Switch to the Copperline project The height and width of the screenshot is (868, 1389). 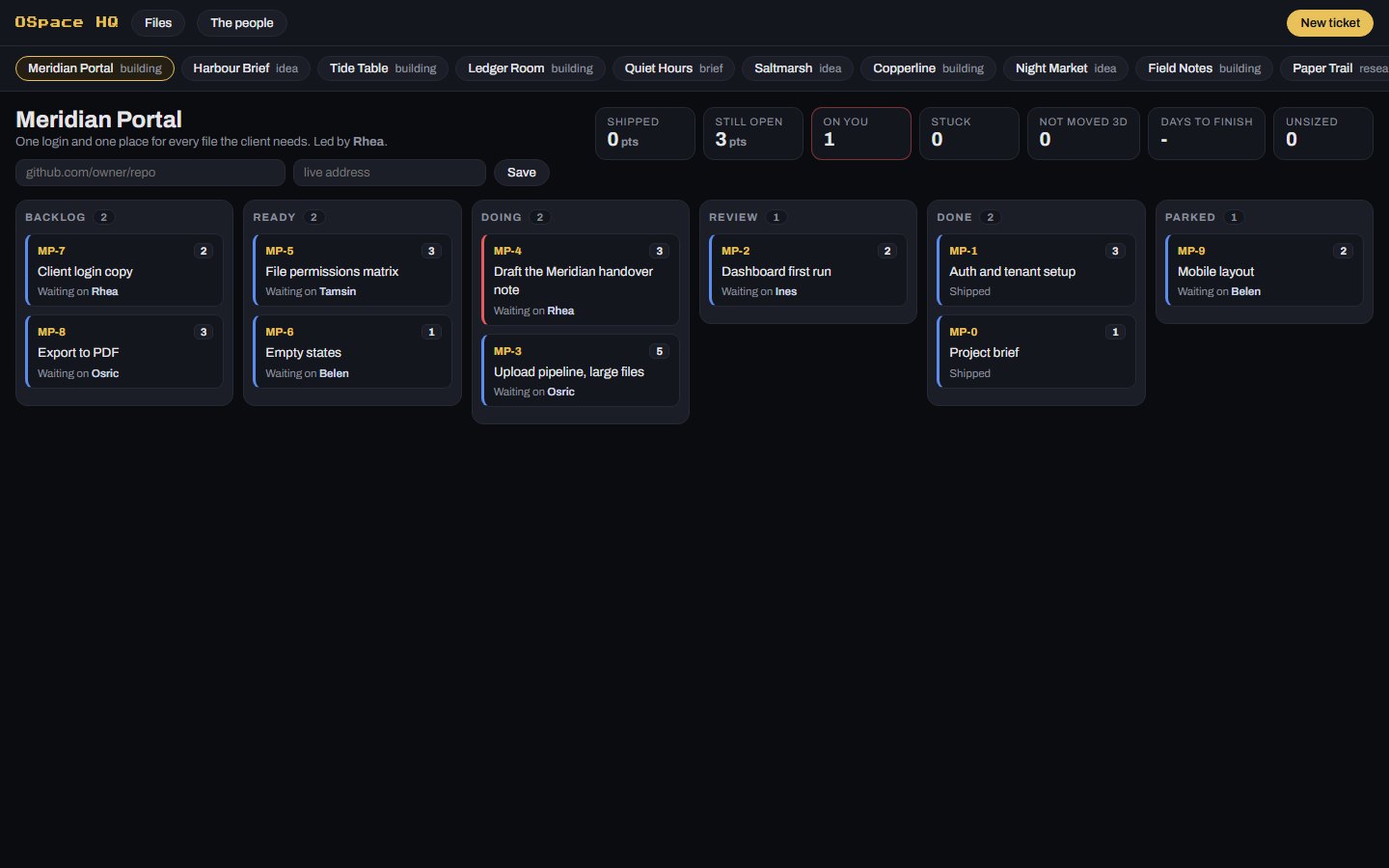928,68
